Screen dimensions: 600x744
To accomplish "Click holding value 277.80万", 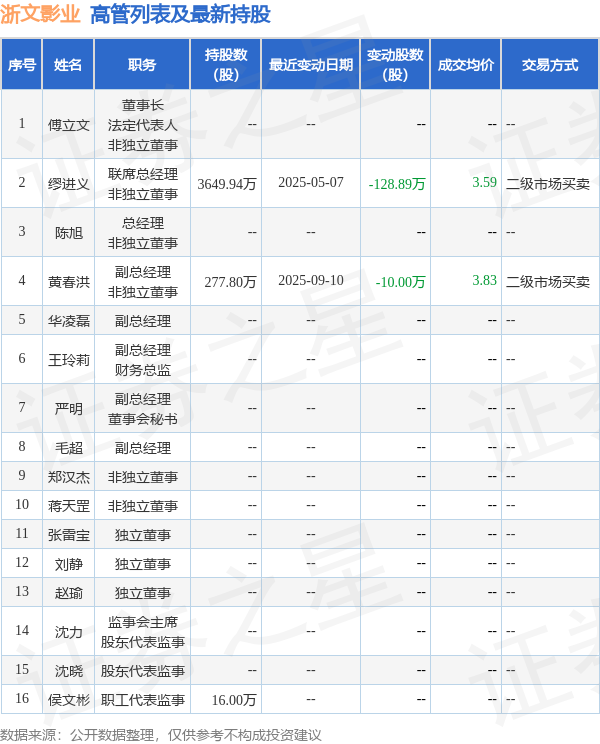I will point(230,282).
